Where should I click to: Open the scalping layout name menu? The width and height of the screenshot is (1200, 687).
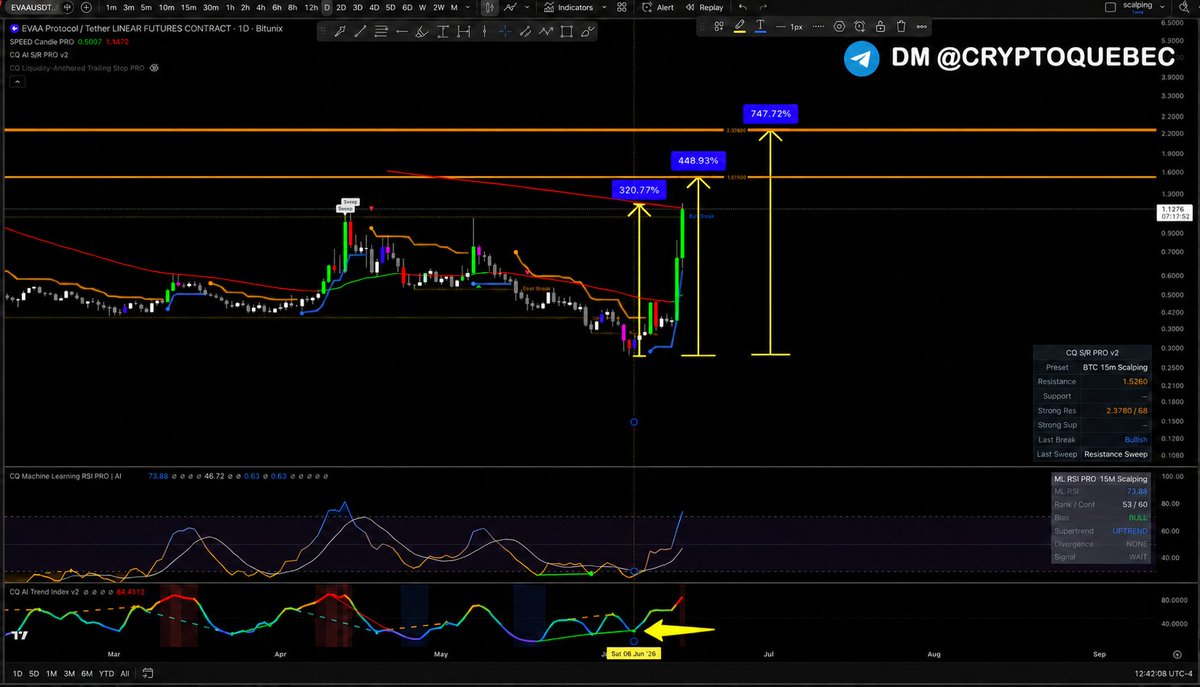1137,7
